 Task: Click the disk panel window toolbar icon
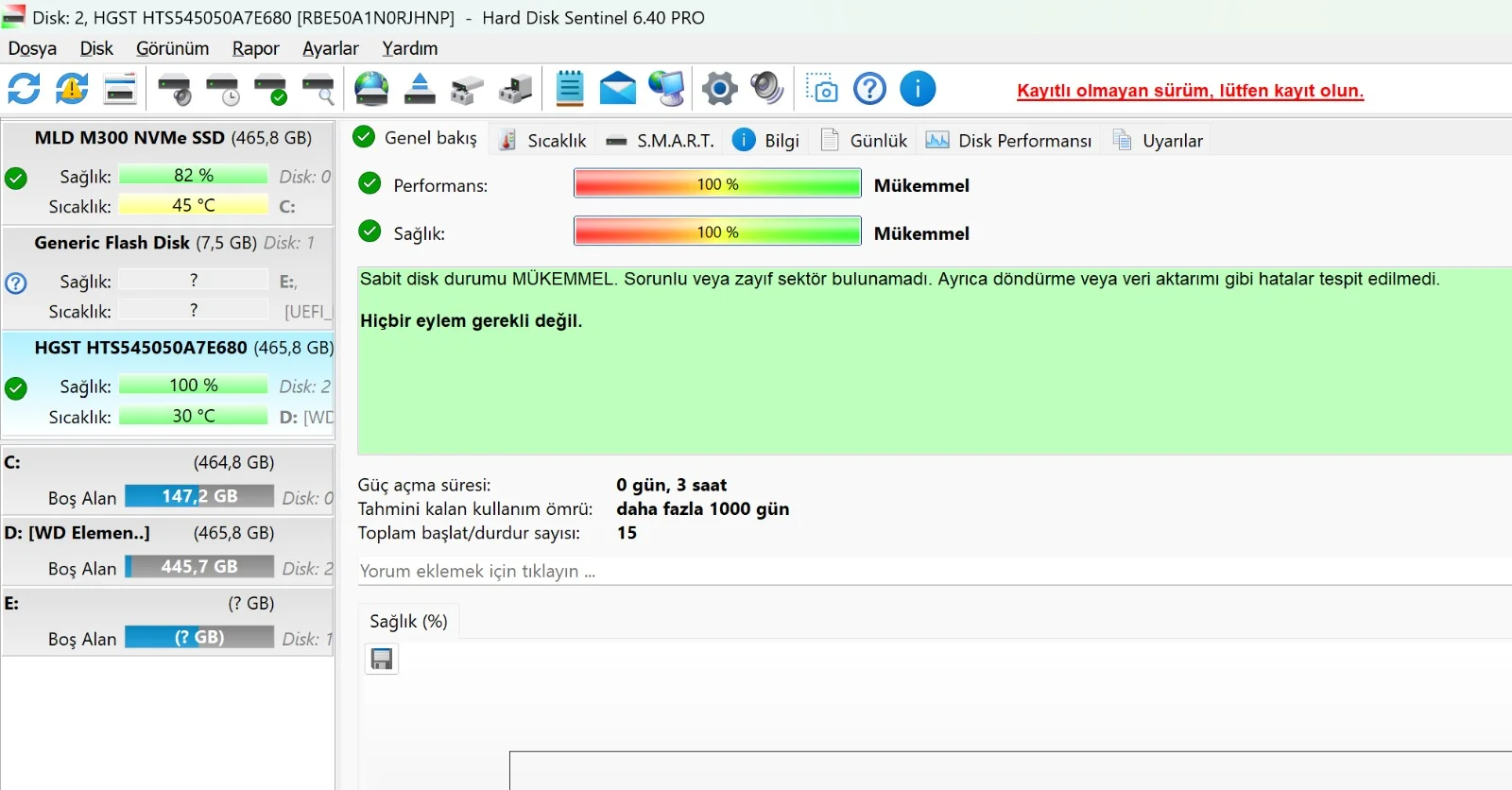pos(120,89)
